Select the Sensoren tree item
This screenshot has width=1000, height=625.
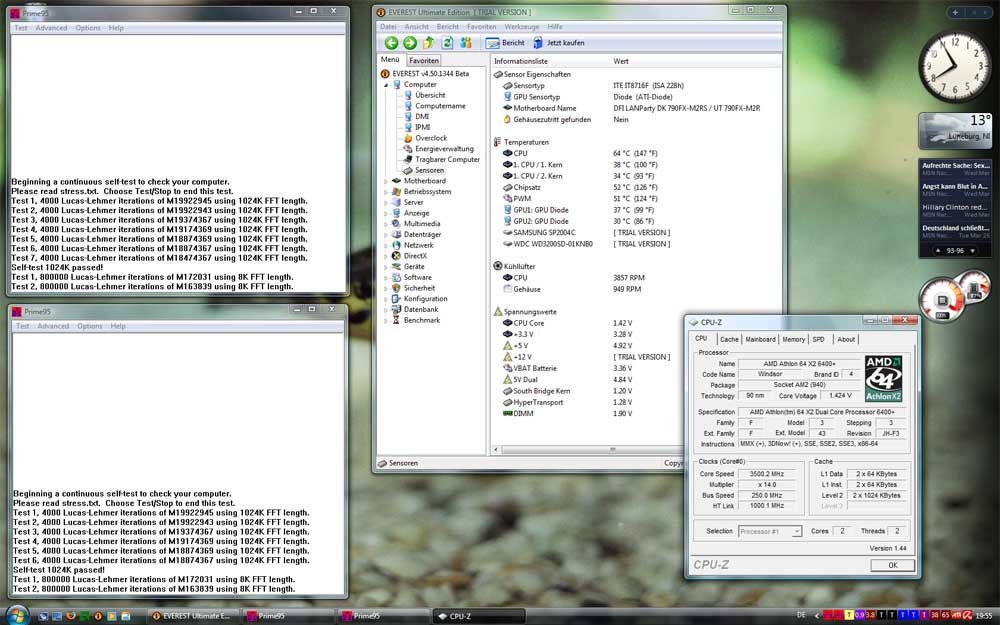[x=429, y=170]
